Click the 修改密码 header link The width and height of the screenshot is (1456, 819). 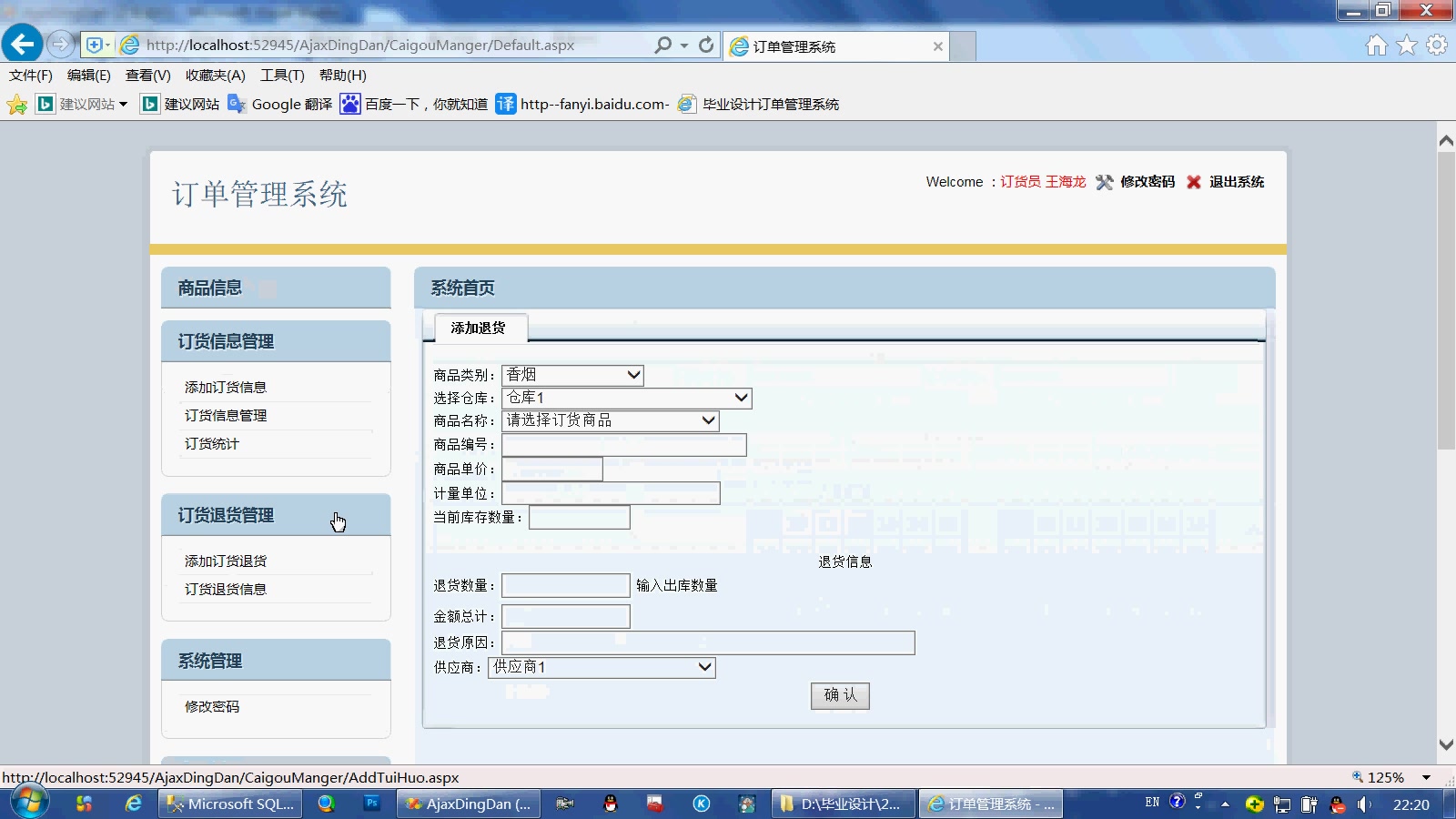(x=1148, y=182)
